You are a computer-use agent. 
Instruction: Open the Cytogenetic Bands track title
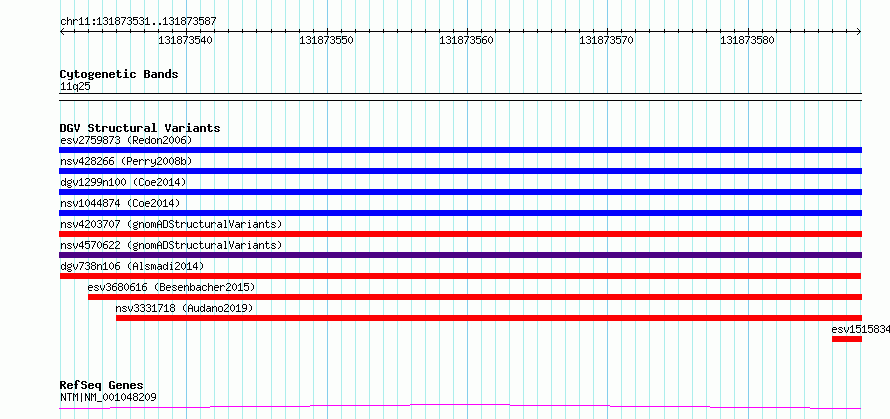(119, 74)
